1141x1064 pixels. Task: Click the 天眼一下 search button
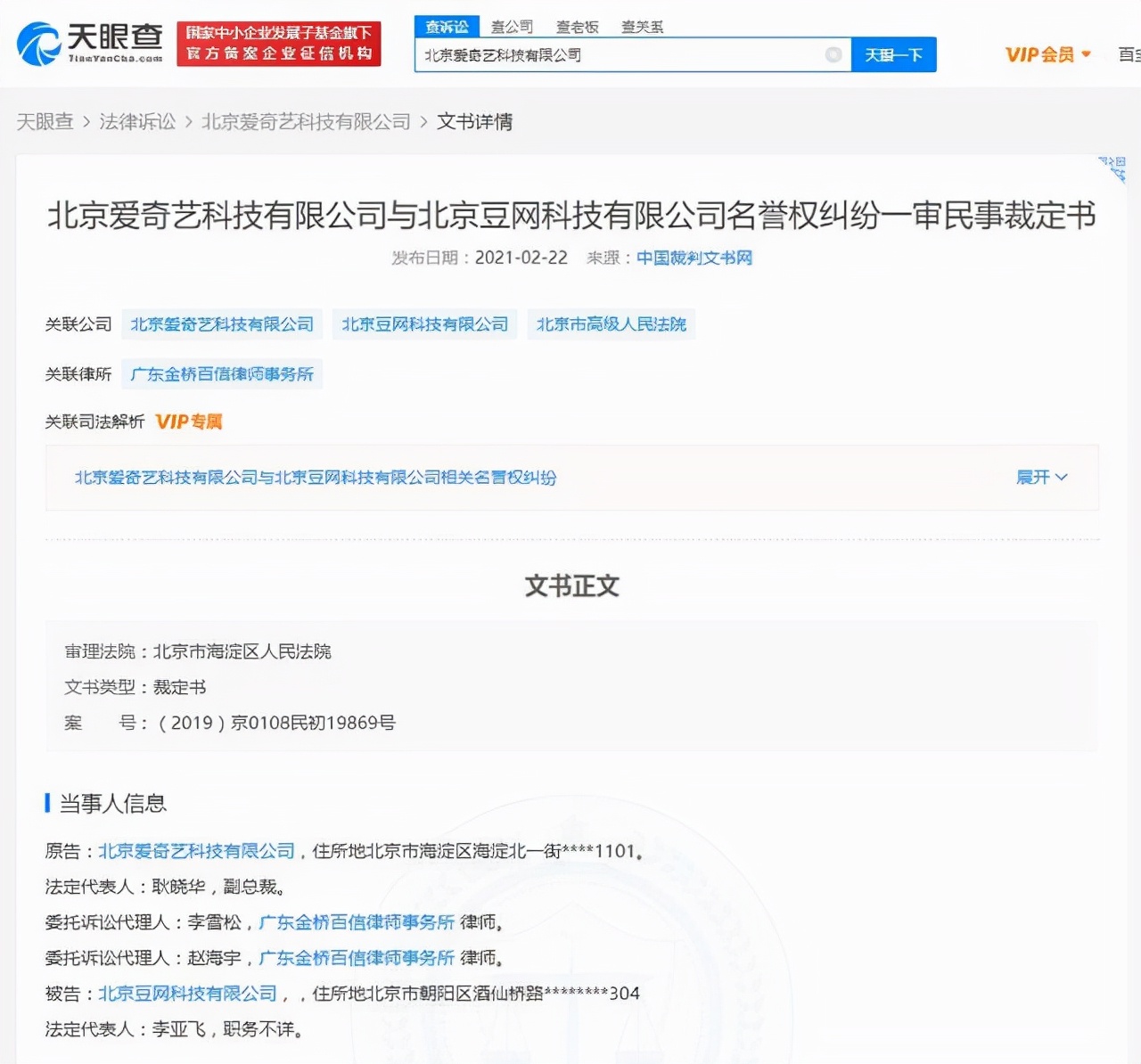(x=893, y=54)
